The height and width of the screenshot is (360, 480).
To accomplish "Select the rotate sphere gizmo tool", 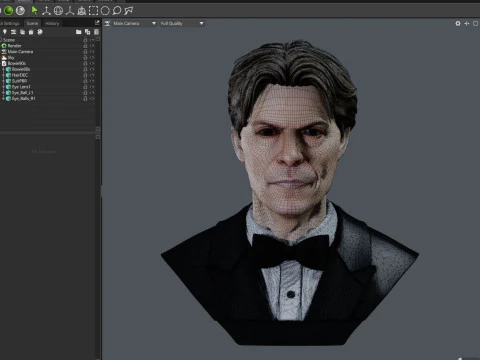I will 58,11.
